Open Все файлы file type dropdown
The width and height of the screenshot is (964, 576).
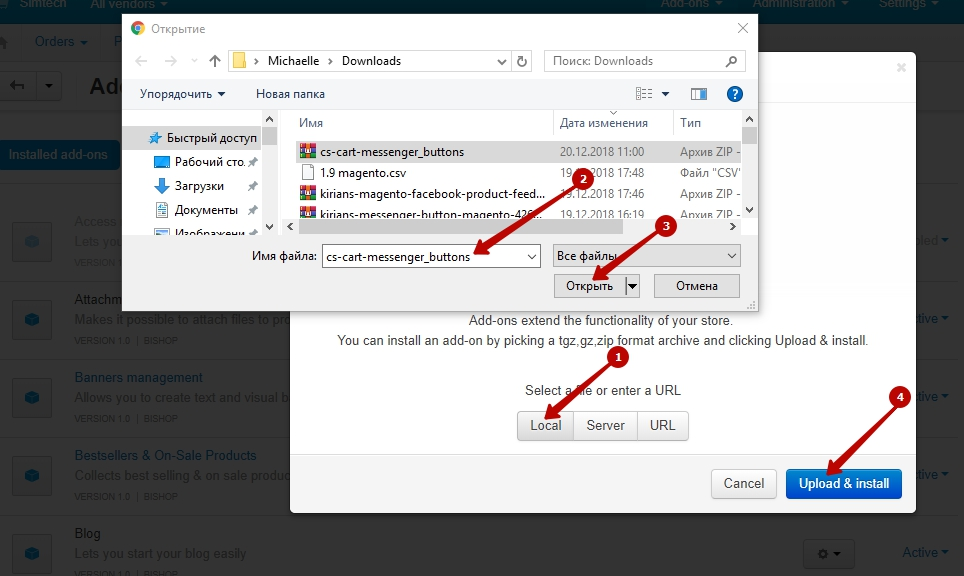coord(647,256)
